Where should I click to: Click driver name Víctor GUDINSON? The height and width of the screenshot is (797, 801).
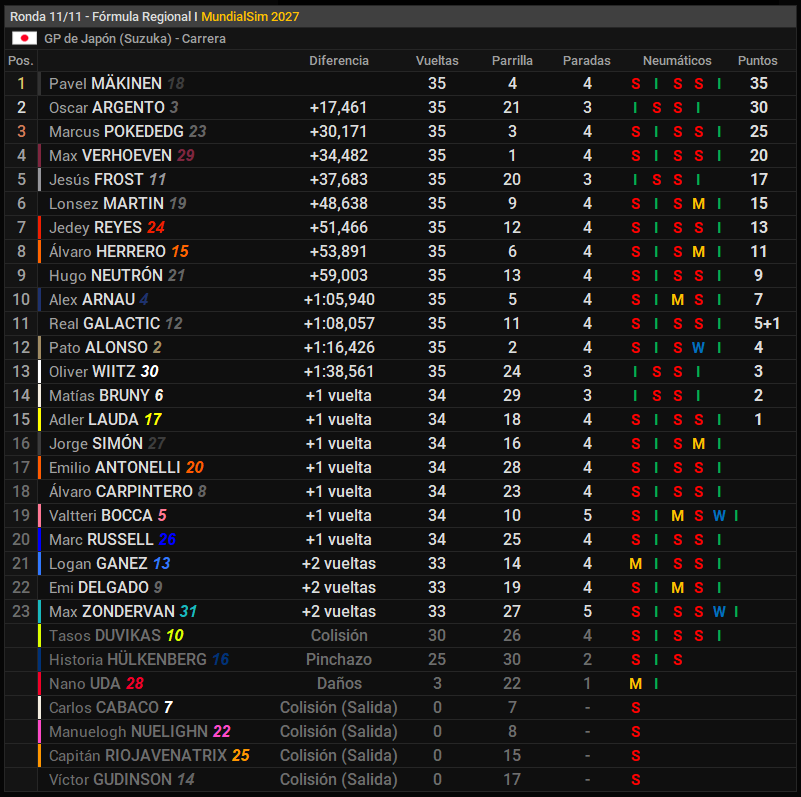[110, 780]
